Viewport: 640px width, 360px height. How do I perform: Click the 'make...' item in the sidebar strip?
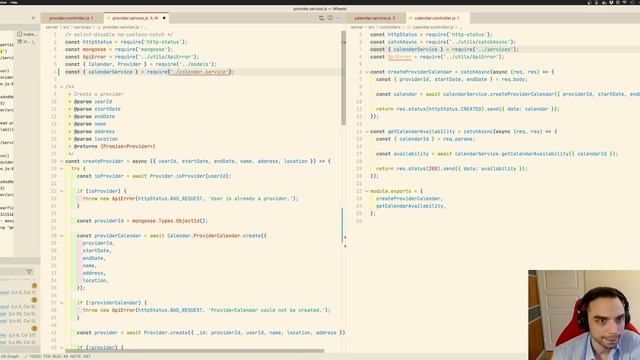pyautogui.click(x=26, y=34)
